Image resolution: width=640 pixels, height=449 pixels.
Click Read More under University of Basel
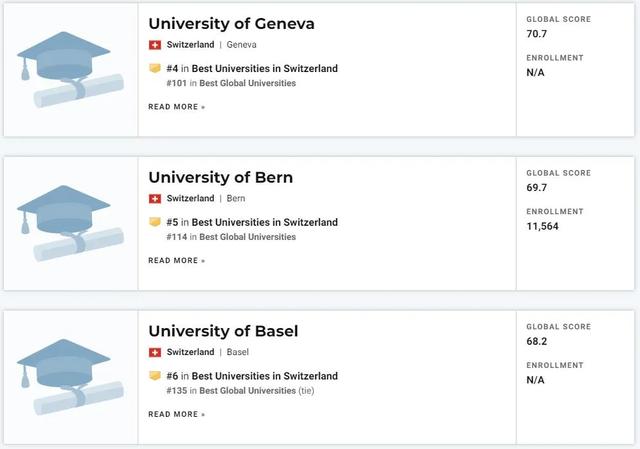point(176,414)
